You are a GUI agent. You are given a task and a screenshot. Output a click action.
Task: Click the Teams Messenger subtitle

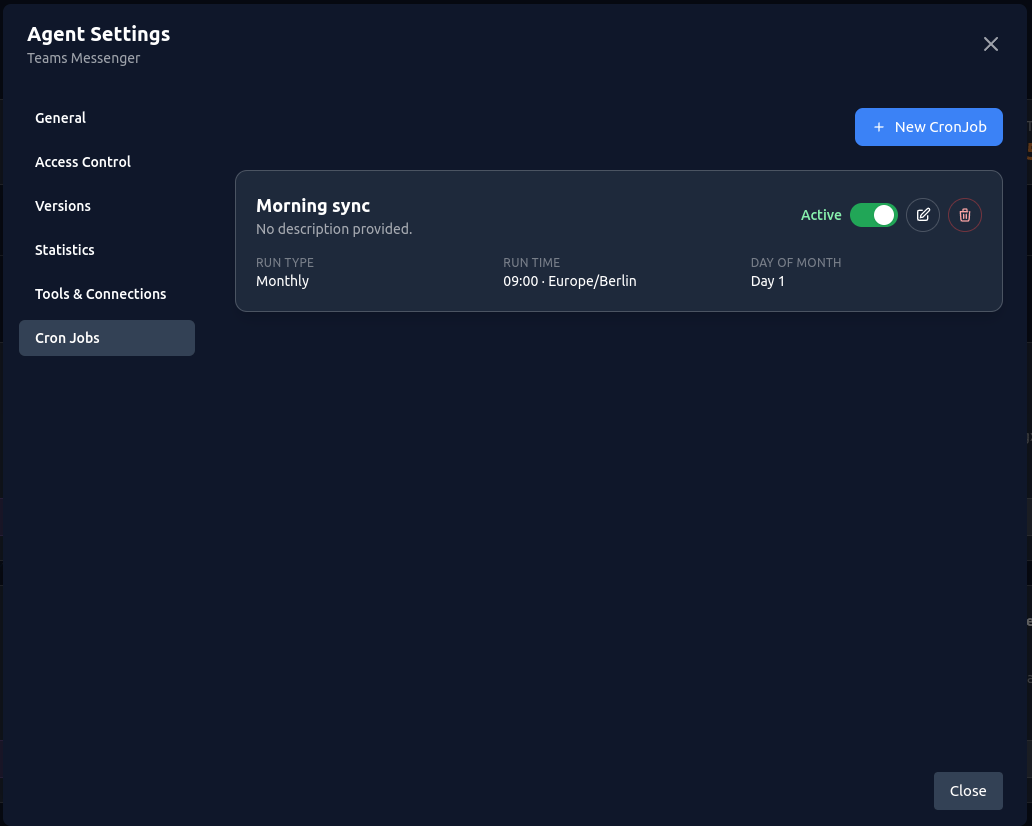84,59
